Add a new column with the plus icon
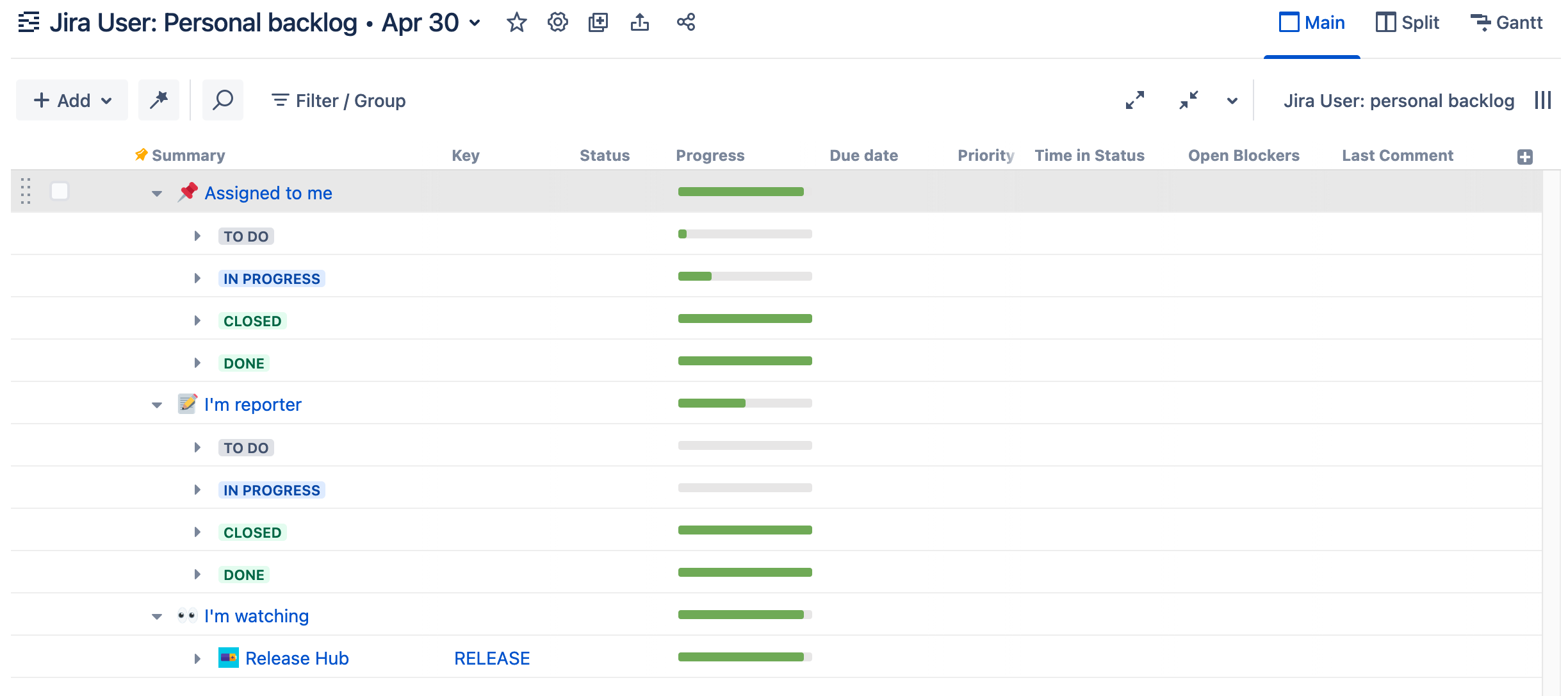The image size is (1568, 696). click(1525, 157)
